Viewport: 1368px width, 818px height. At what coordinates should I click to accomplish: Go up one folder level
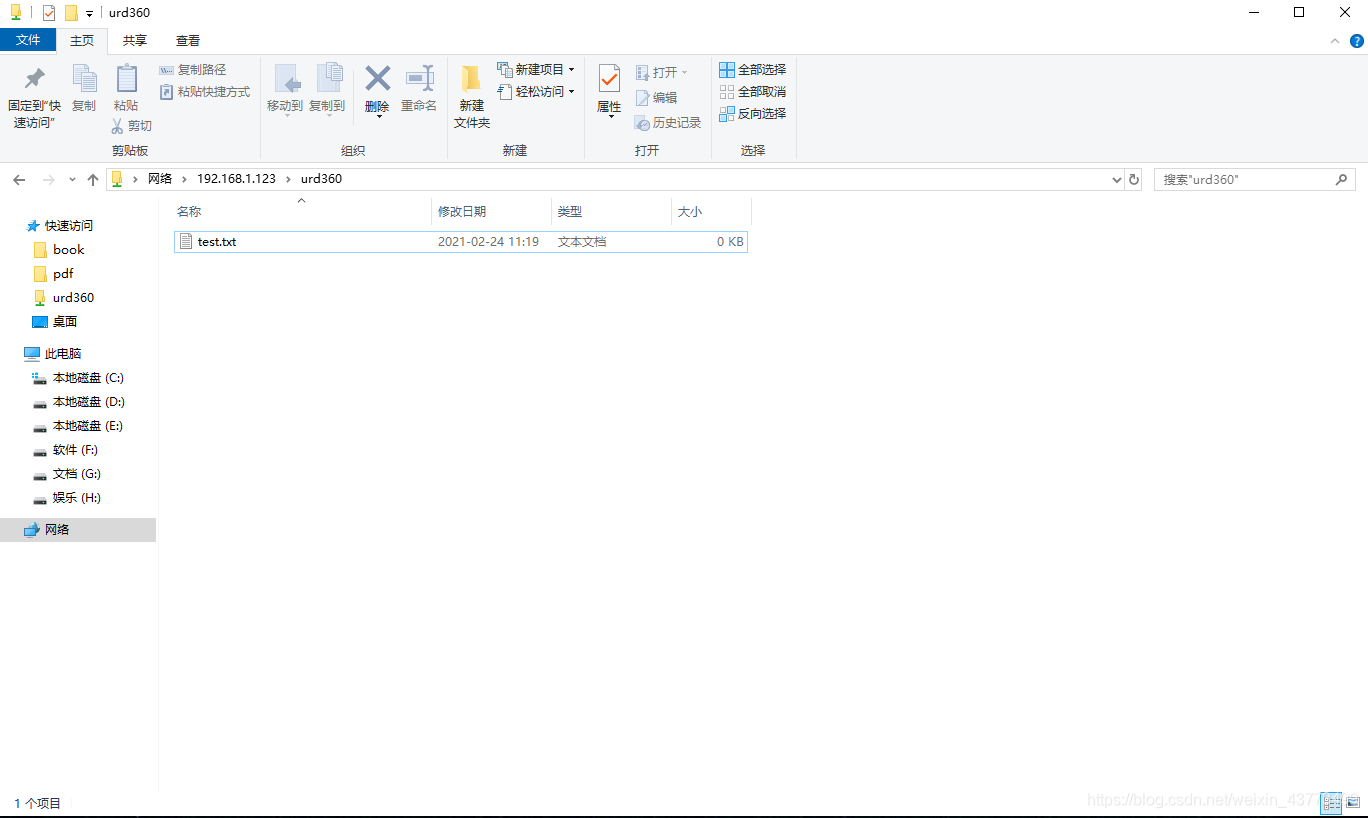point(93,180)
